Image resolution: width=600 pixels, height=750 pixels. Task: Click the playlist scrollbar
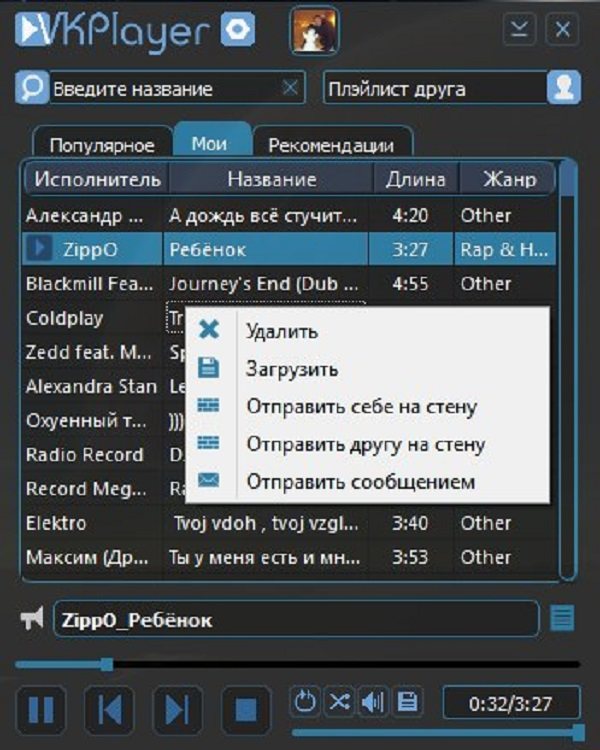point(567,371)
